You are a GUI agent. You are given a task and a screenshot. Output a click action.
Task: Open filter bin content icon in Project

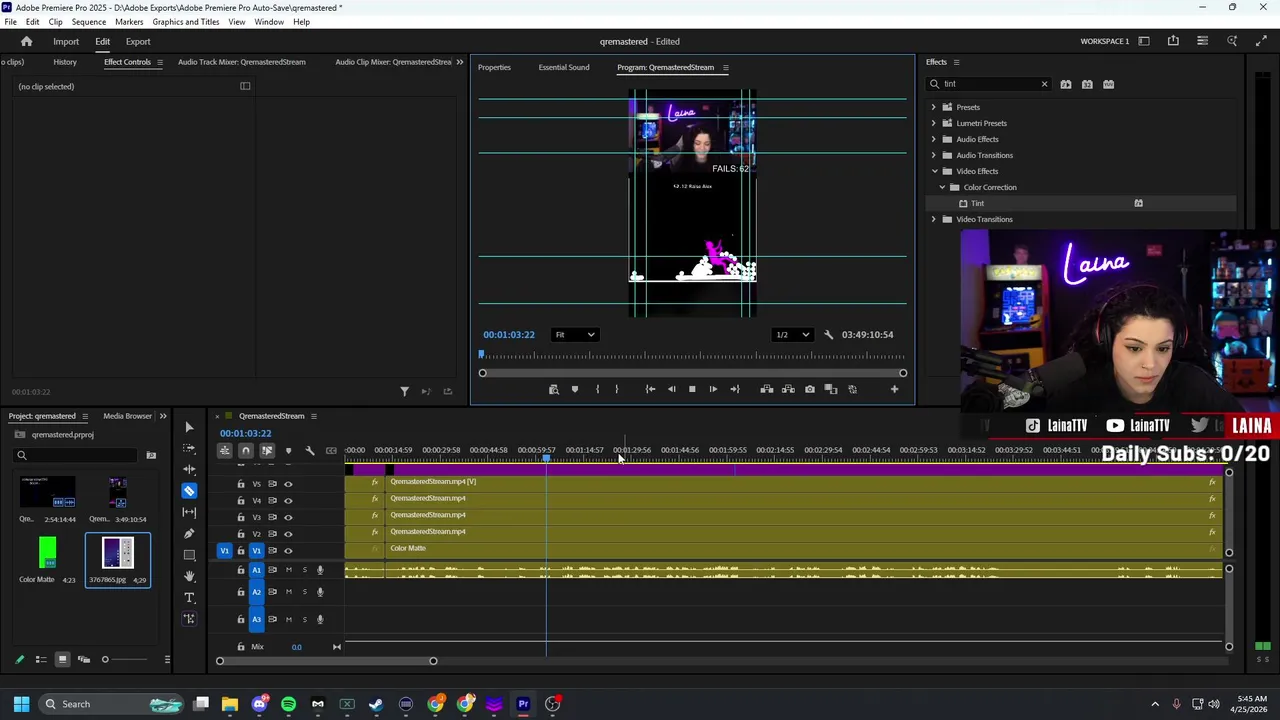point(151,455)
